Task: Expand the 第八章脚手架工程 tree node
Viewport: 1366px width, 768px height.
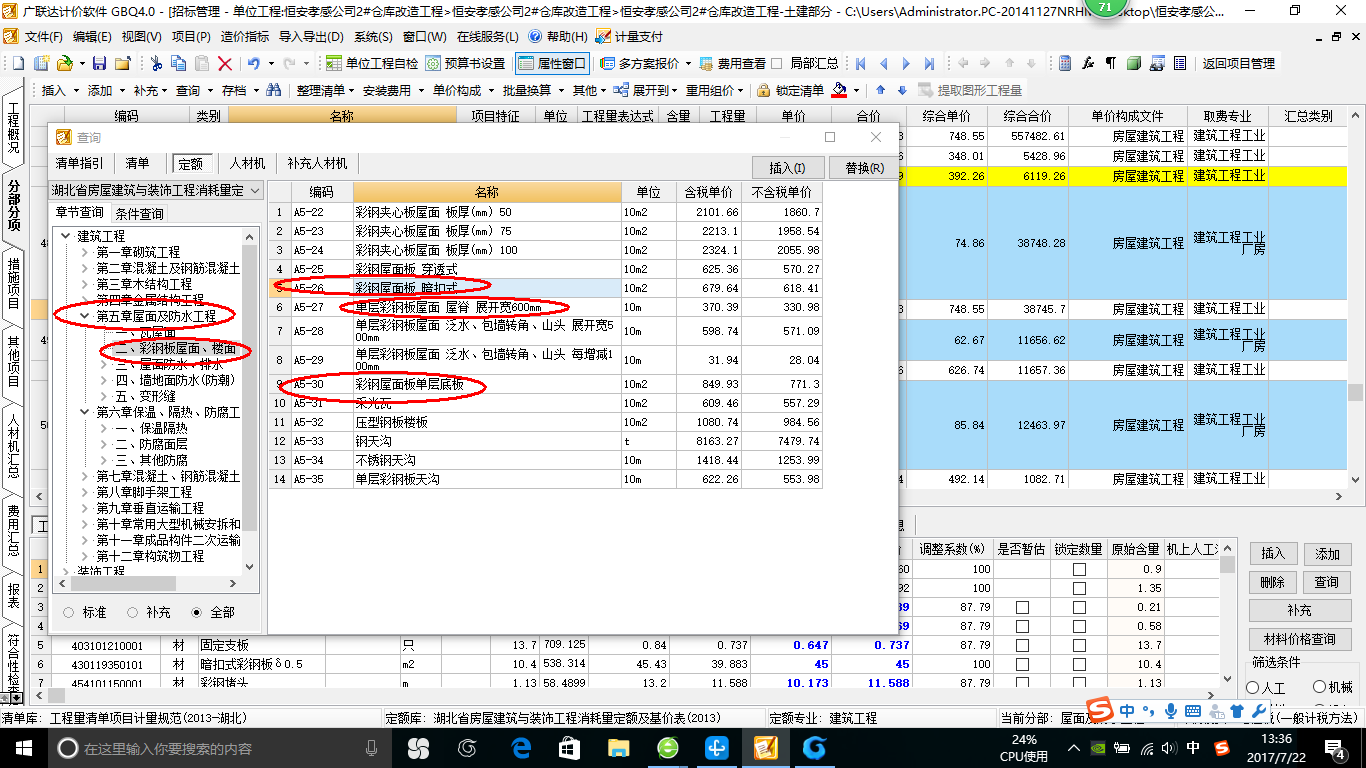Action: coord(84,492)
